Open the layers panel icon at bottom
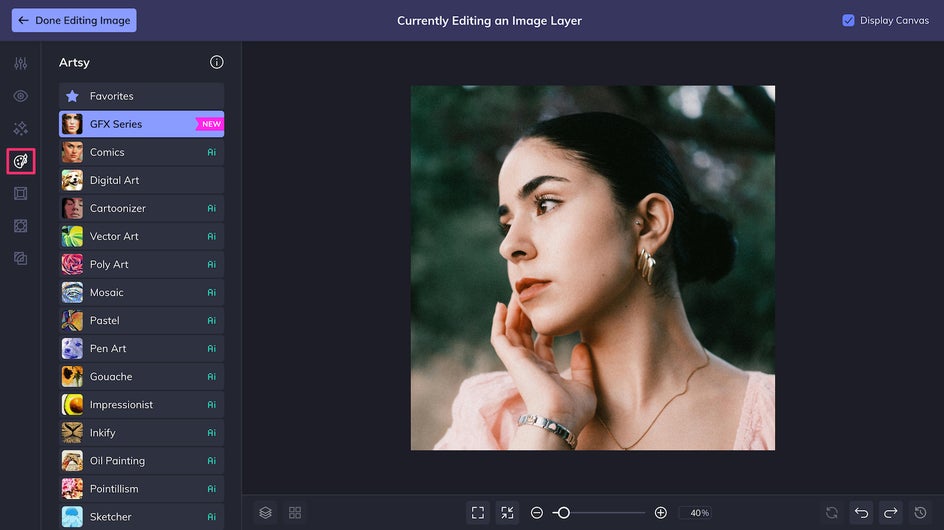This screenshot has height=530, width=944. pyautogui.click(x=266, y=513)
